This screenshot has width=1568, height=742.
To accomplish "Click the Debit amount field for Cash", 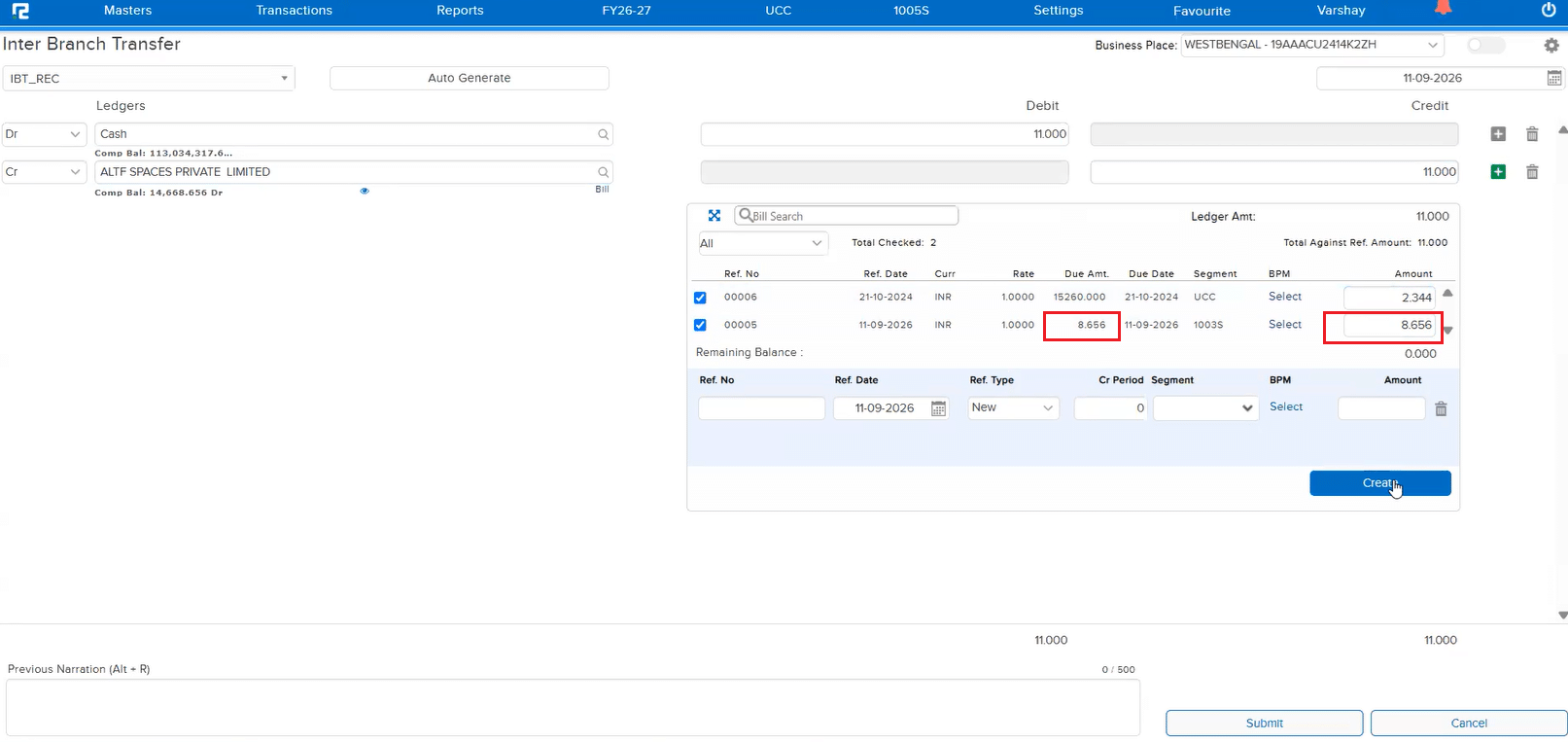I will click(x=885, y=134).
